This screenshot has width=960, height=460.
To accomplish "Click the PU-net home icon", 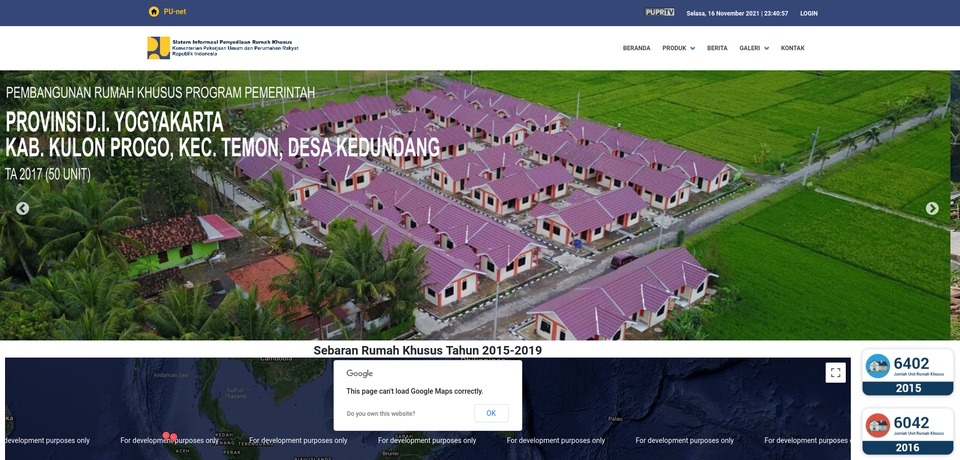I will click(154, 12).
